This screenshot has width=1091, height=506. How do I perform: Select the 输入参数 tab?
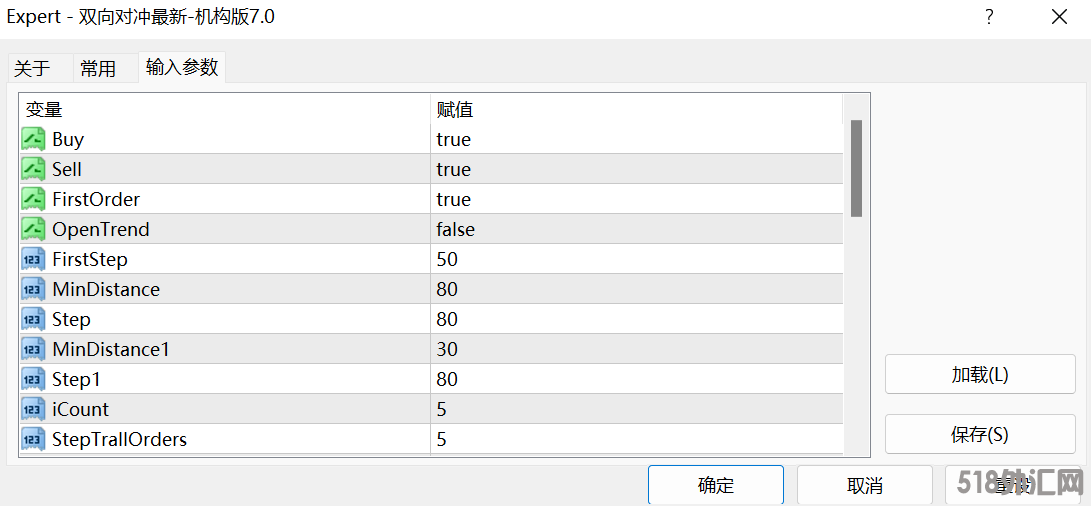(x=182, y=67)
